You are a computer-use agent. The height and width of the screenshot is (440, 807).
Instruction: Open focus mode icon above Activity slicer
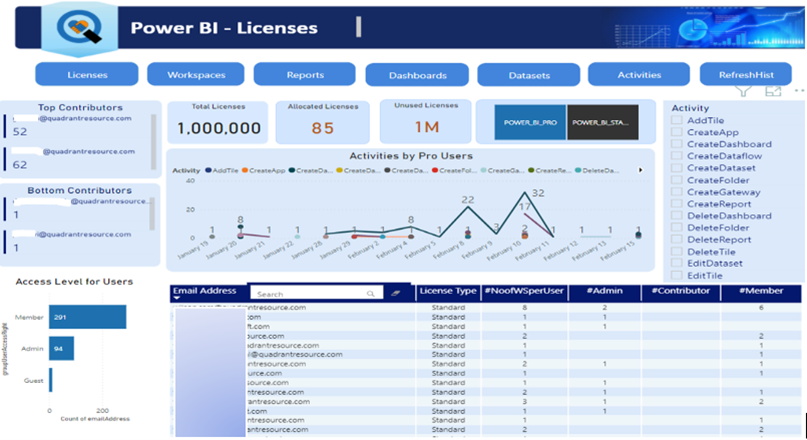click(771, 92)
